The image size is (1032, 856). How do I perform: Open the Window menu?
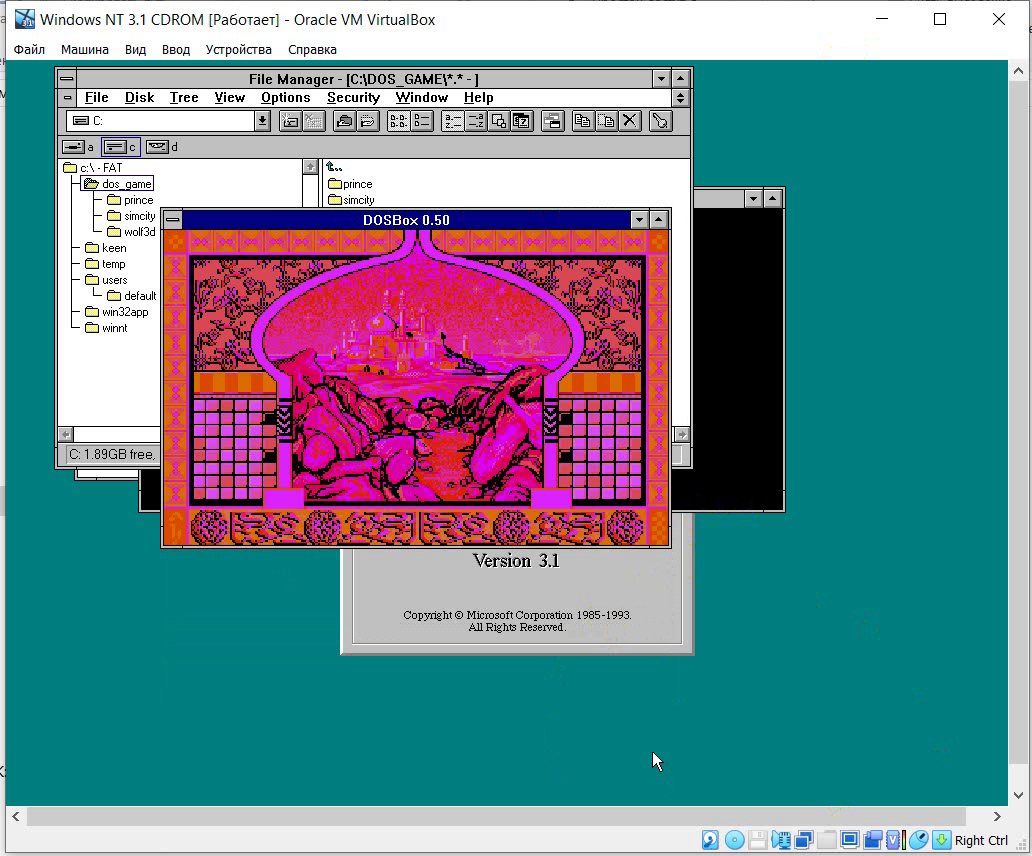[421, 98]
